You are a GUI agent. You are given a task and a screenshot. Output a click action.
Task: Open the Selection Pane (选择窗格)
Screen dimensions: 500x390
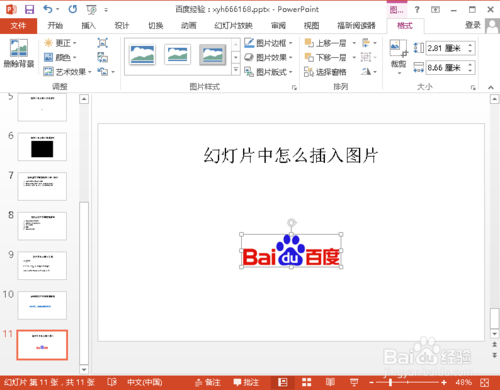coord(325,72)
